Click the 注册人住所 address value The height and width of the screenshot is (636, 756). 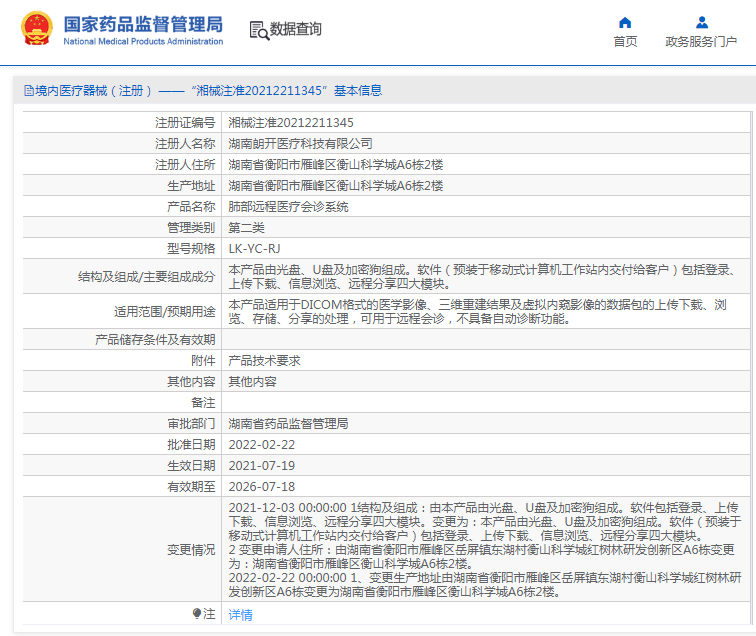336,165
